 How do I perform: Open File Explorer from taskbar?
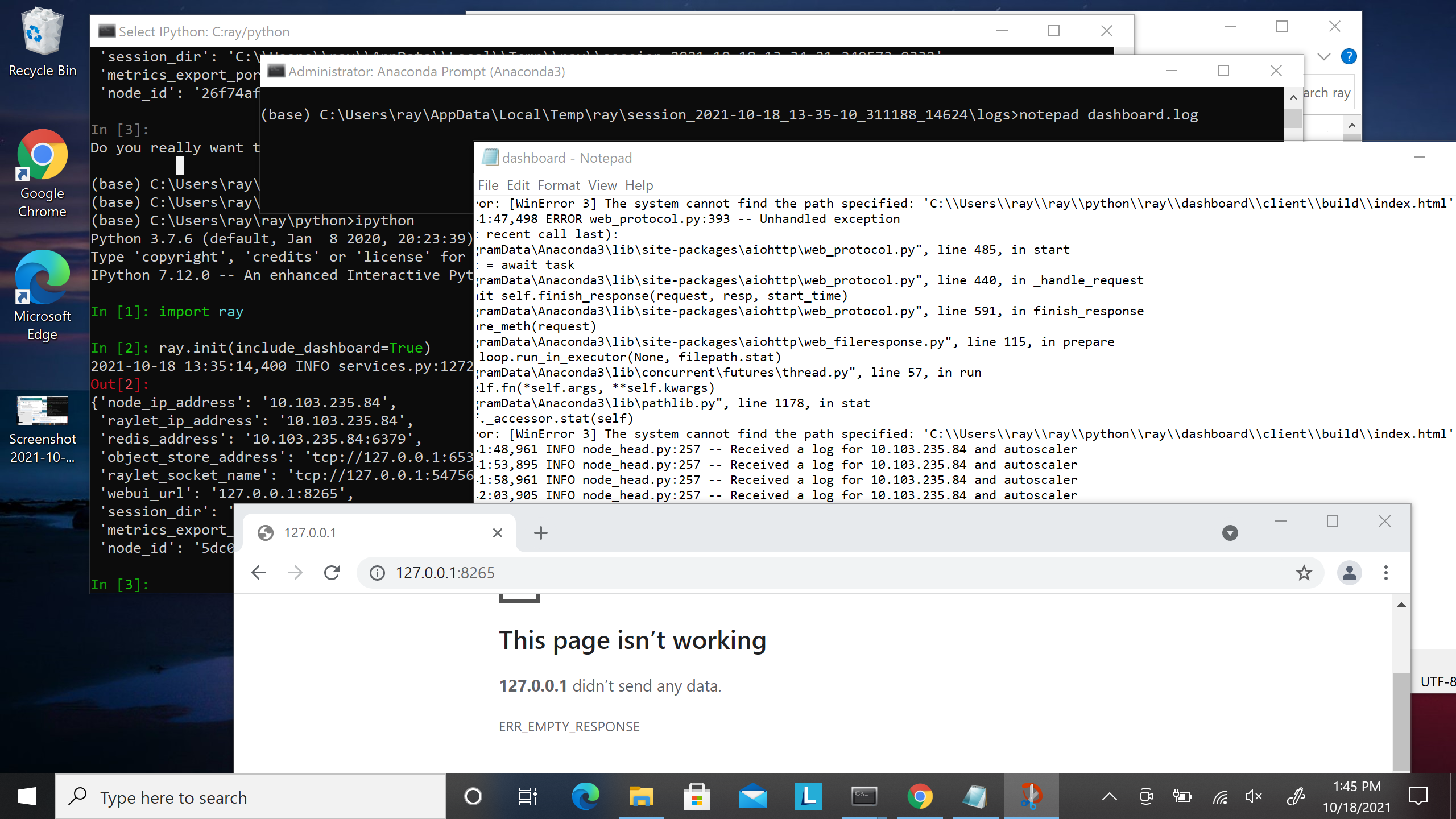coord(641,797)
